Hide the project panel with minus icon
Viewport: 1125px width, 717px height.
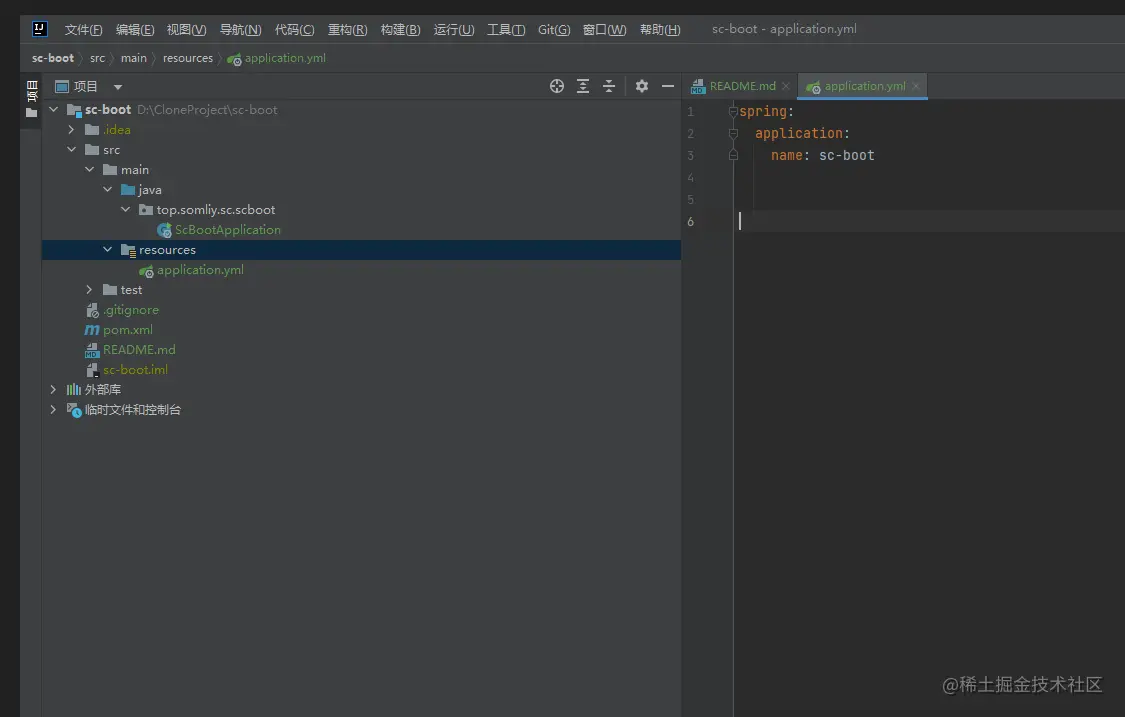(x=667, y=86)
